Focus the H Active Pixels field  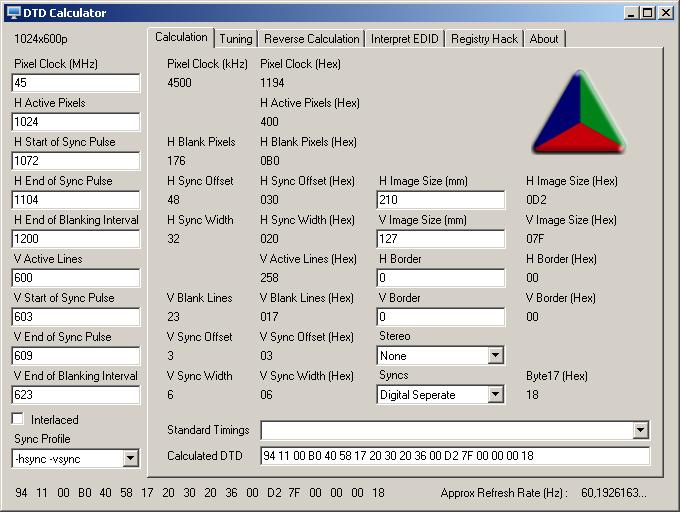point(75,122)
